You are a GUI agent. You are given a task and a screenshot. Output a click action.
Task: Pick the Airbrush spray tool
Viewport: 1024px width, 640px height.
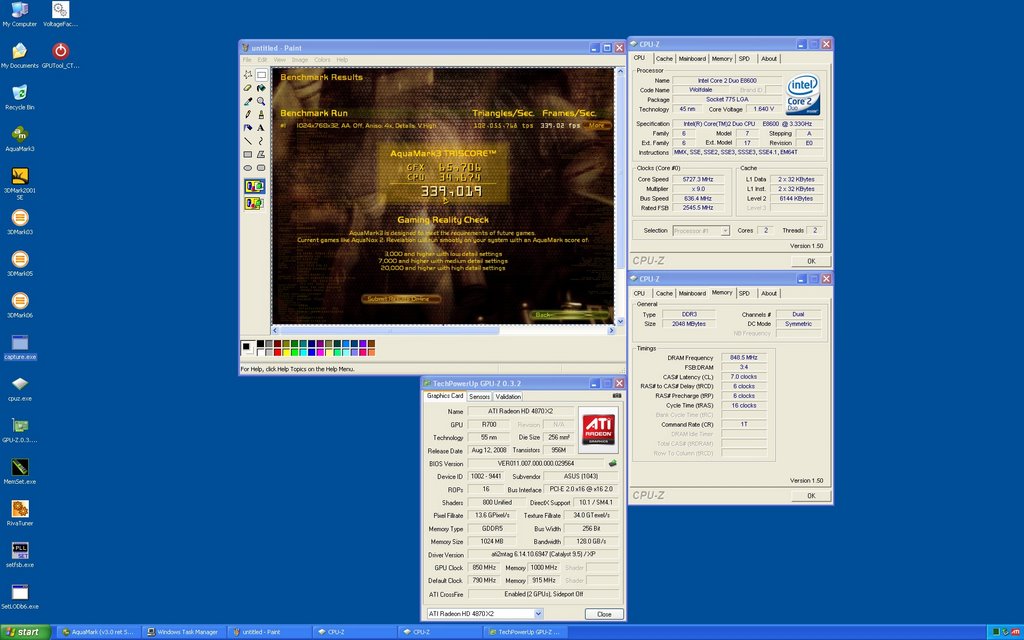click(x=248, y=128)
